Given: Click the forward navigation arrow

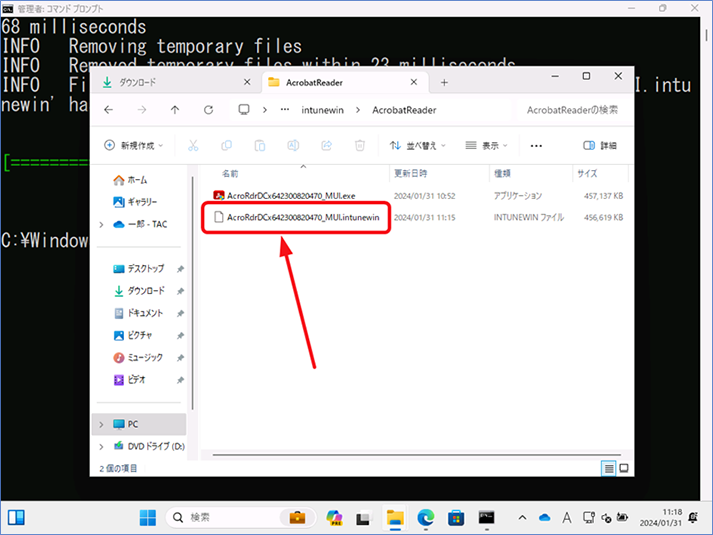Looking at the screenshot, I should coord(142,110).
